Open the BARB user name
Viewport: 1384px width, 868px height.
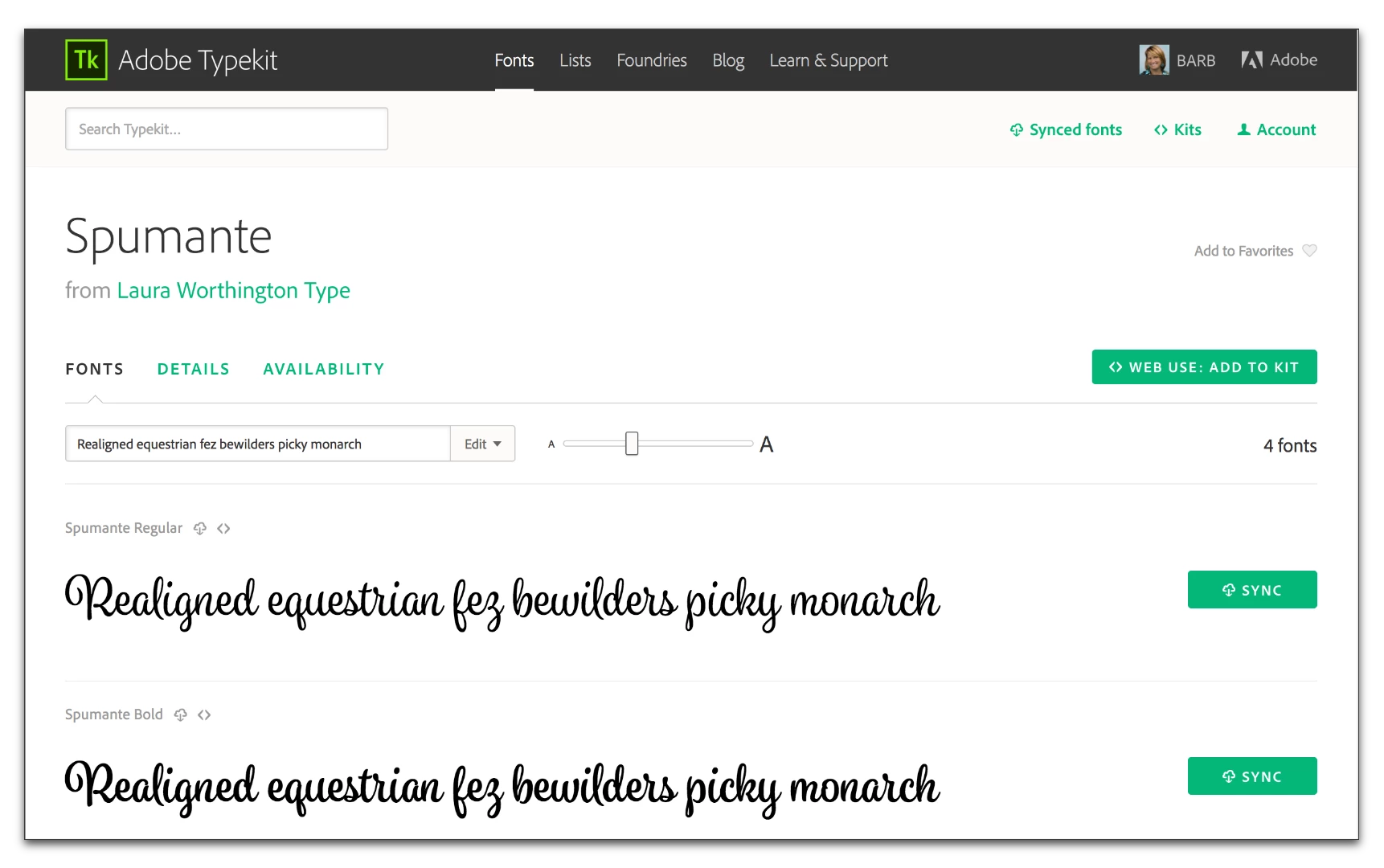pyautogui.click(x=1196, y=61)
